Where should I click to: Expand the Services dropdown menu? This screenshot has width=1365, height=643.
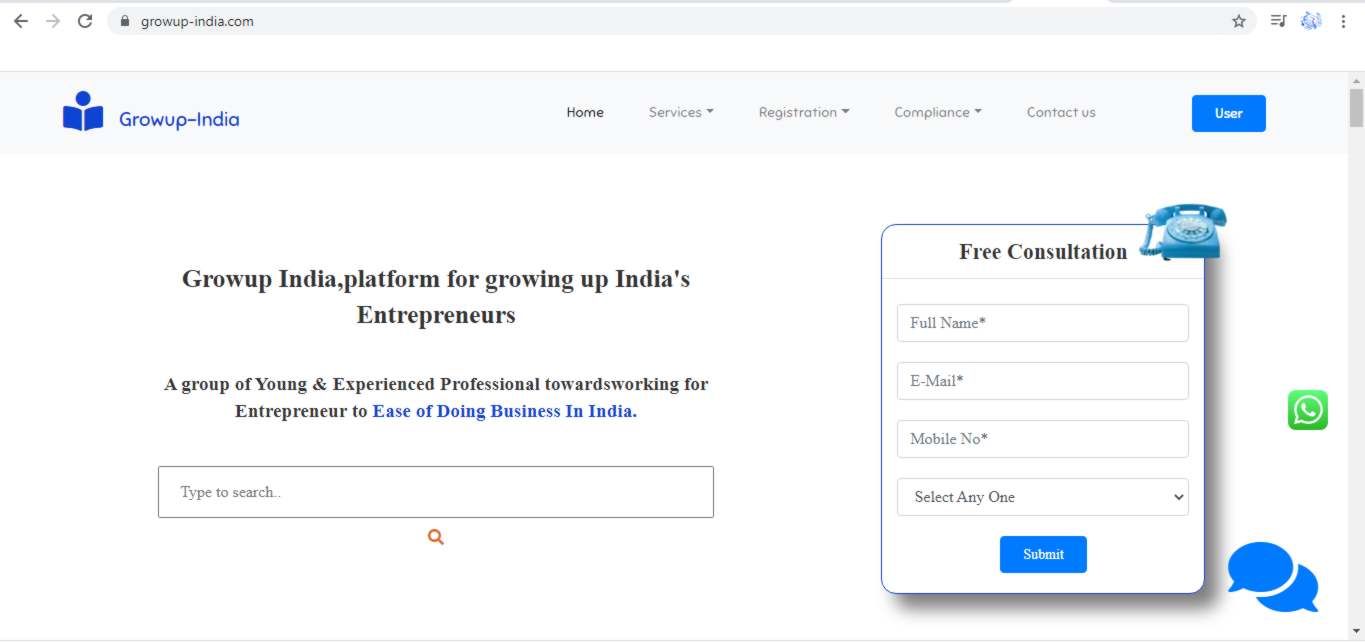pyautogui.click(x=681, y=113)
